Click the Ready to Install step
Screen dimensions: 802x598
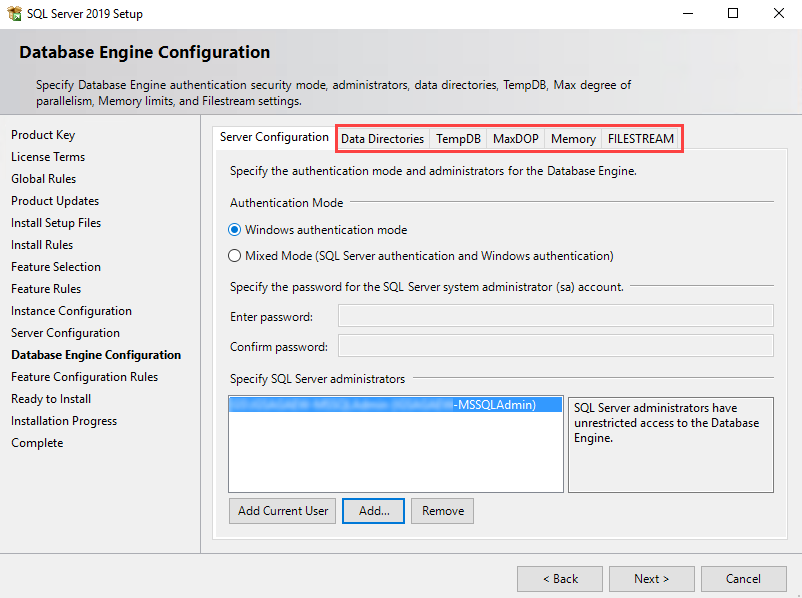(51, 399)
